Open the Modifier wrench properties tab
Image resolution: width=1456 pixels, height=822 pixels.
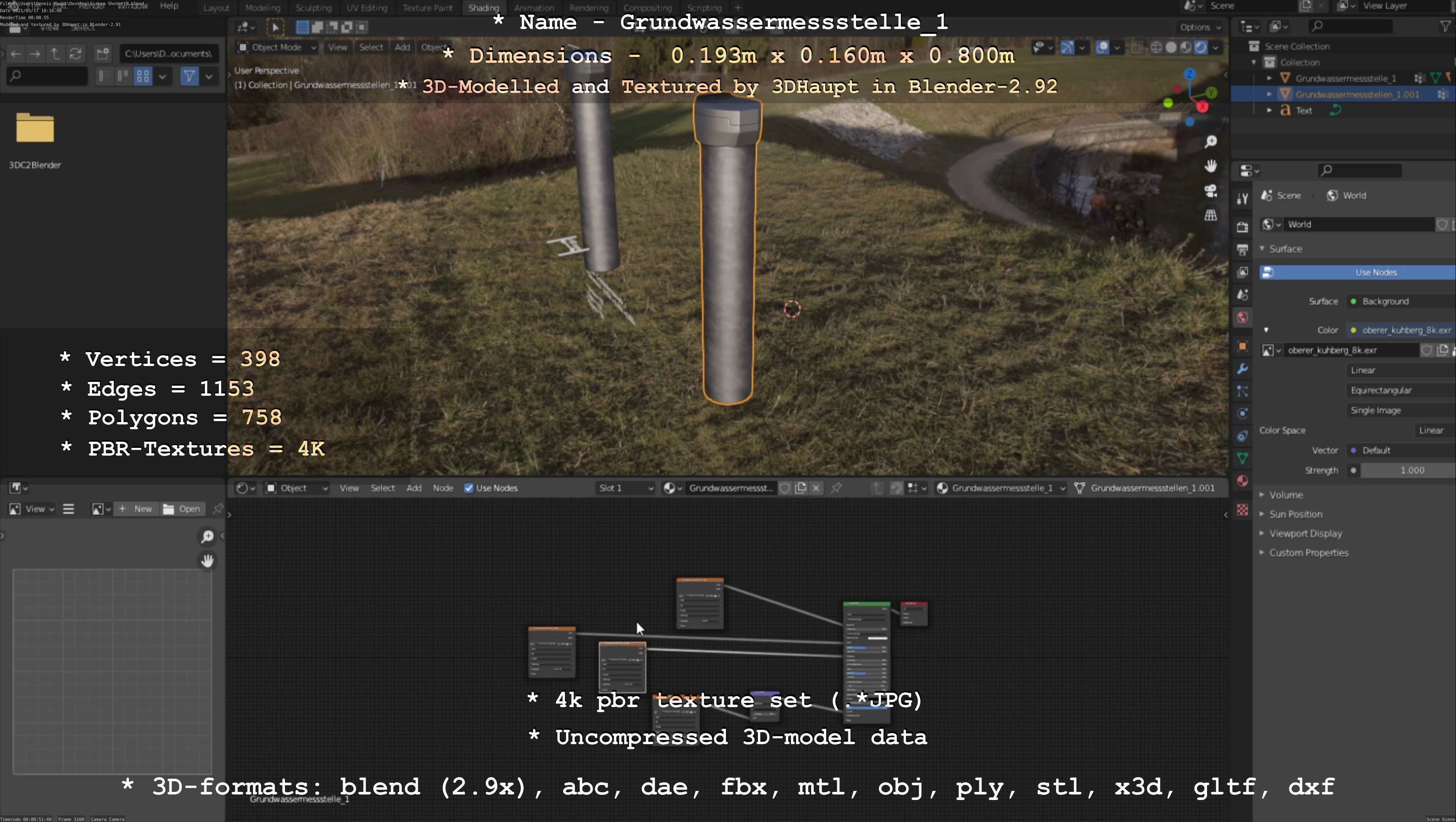coord(1242,369)
